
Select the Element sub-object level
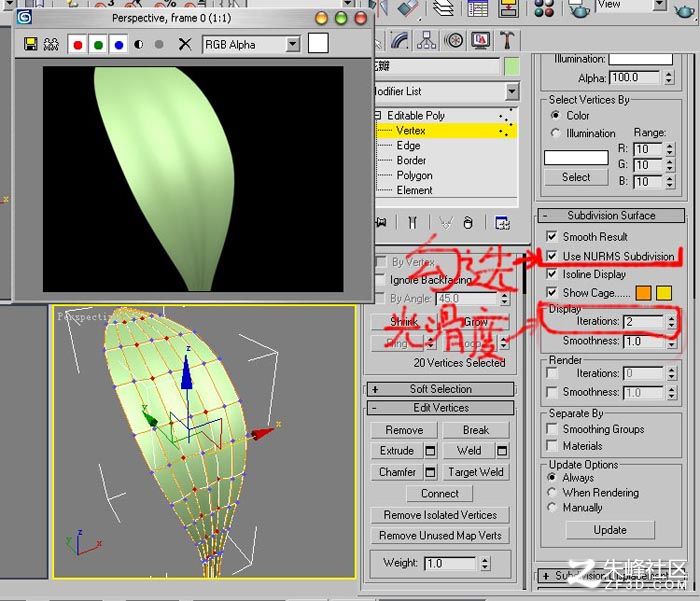pos(414,190)
